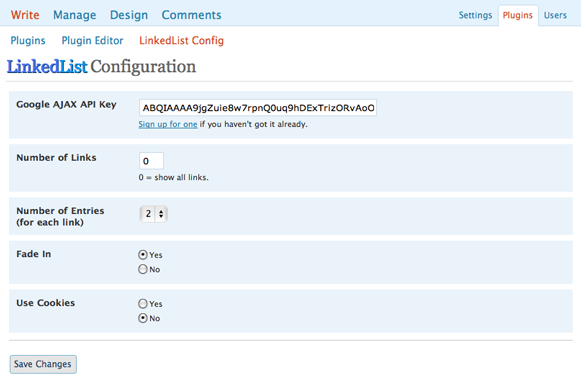The image size is (581, 387).
Task: Select the Plugins tab at top right
Action: (518, 15)
